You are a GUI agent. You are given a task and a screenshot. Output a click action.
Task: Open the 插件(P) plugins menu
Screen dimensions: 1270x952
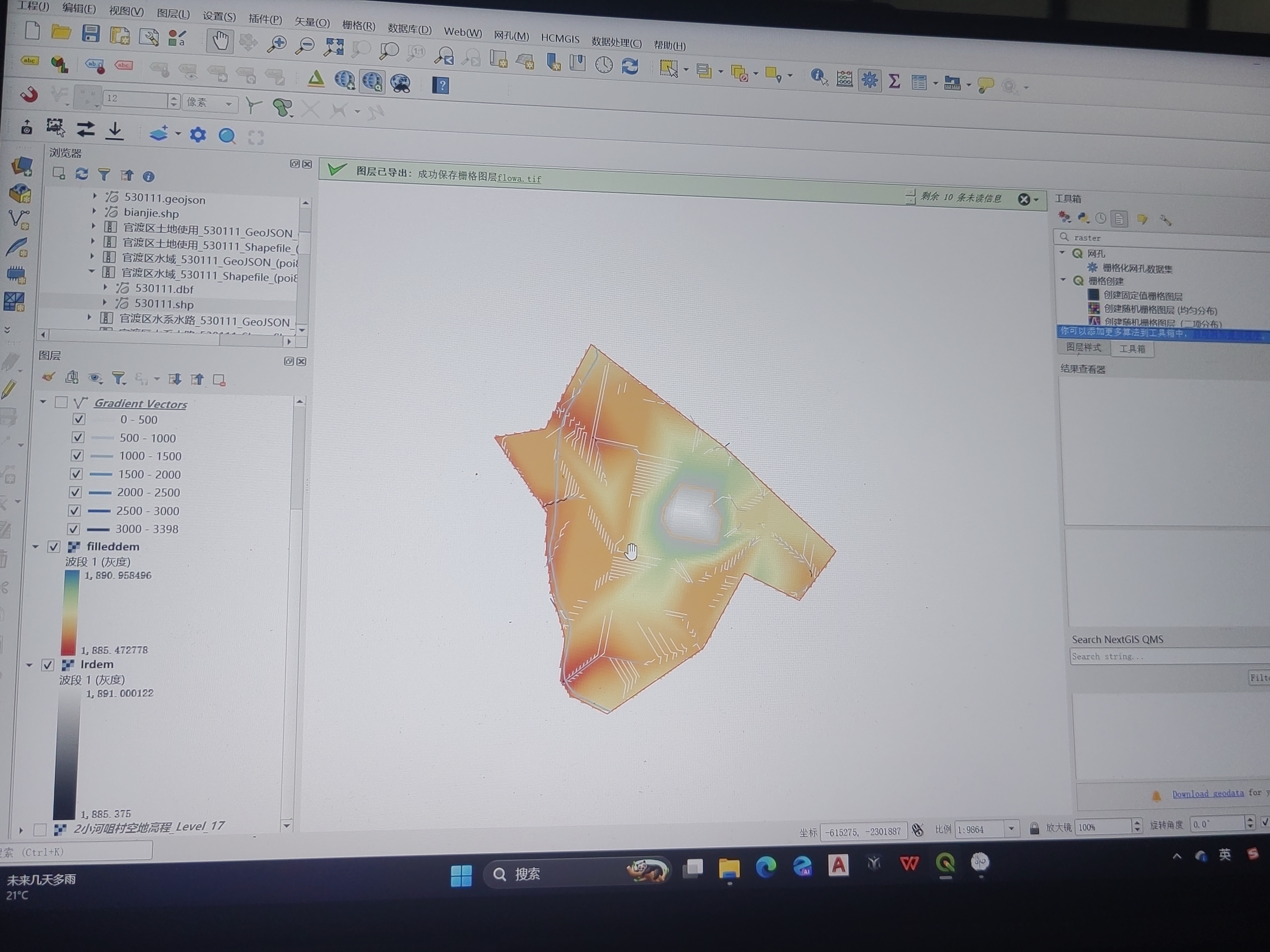pyautogui.click(x=265, y=19)
